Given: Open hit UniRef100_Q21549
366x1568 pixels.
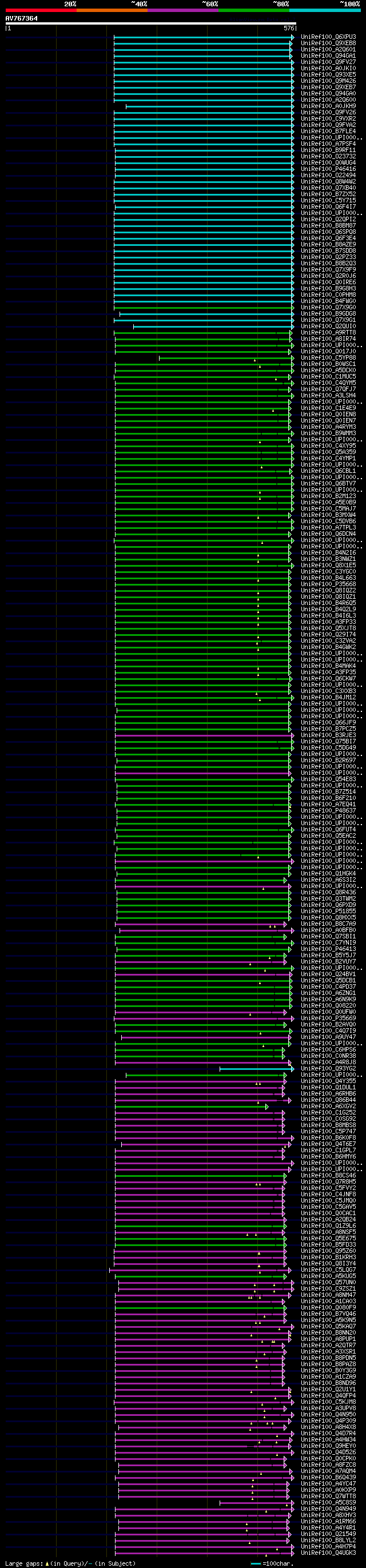Looking at the screenshot, I should (329, 1534).
